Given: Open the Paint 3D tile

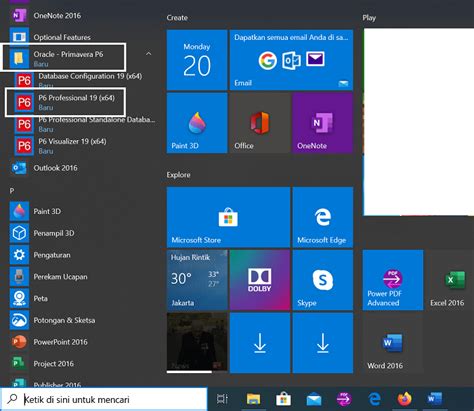Looking at the screenshot, I should (197, 123).
